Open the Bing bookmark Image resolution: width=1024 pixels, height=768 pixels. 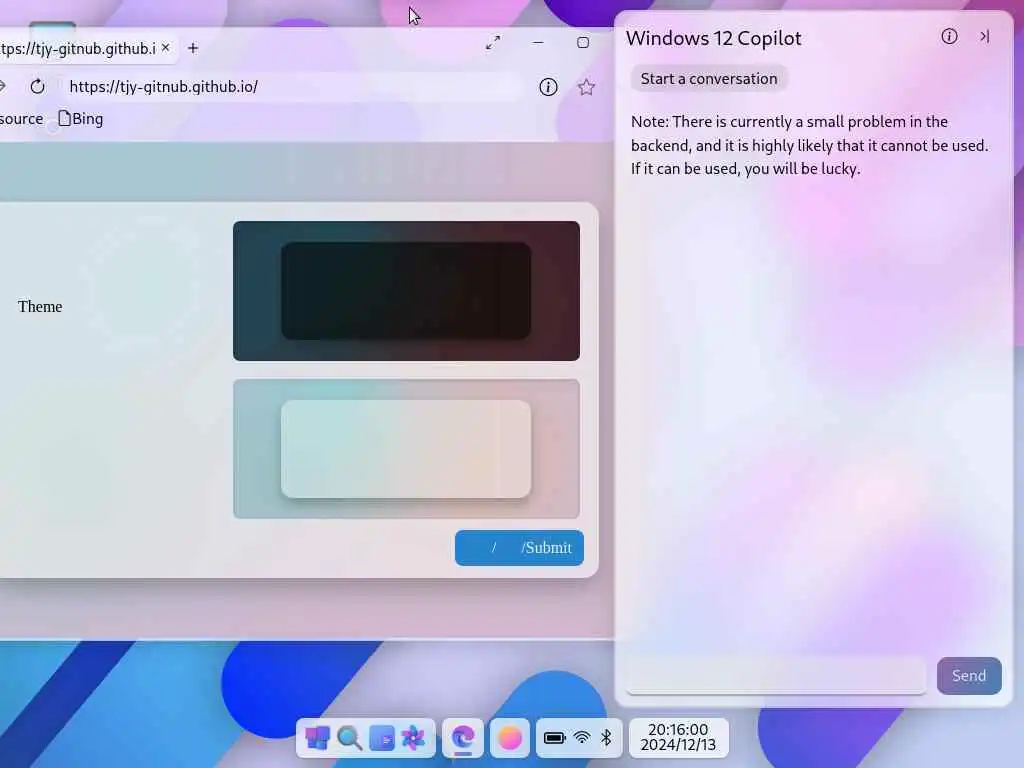(x=81, y=119)
